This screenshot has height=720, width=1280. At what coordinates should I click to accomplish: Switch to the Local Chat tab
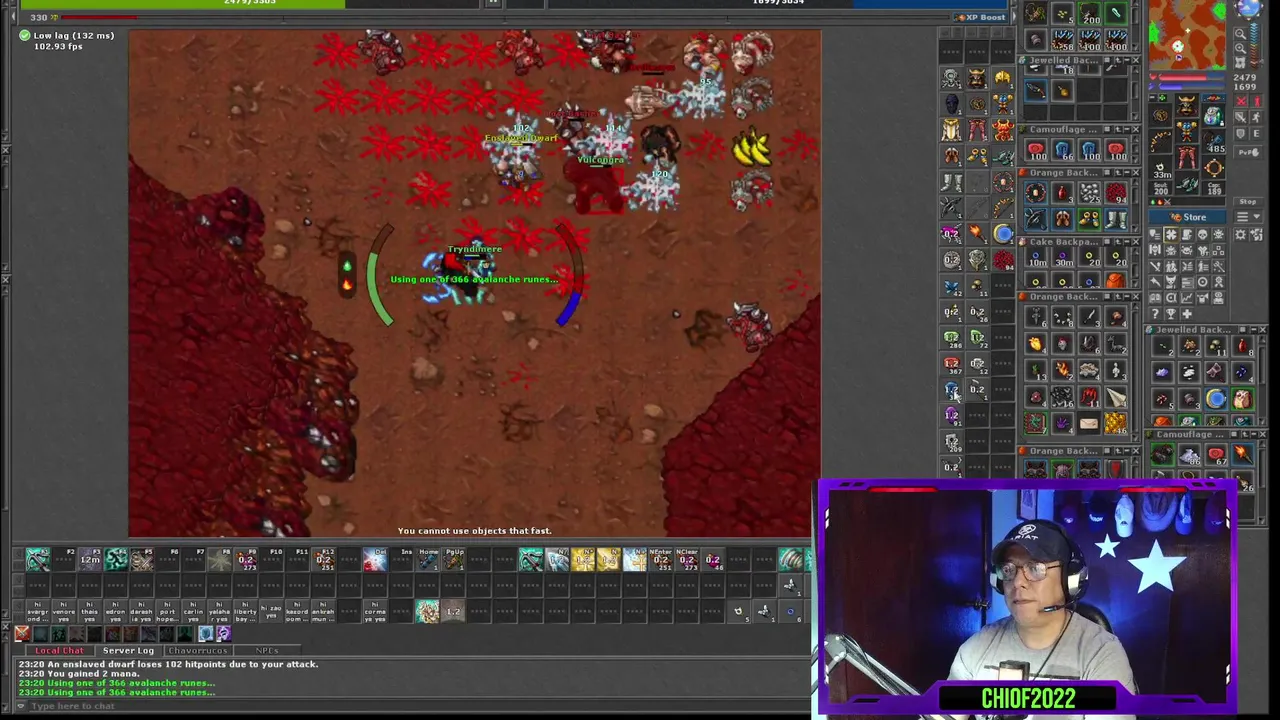point(59,650)
